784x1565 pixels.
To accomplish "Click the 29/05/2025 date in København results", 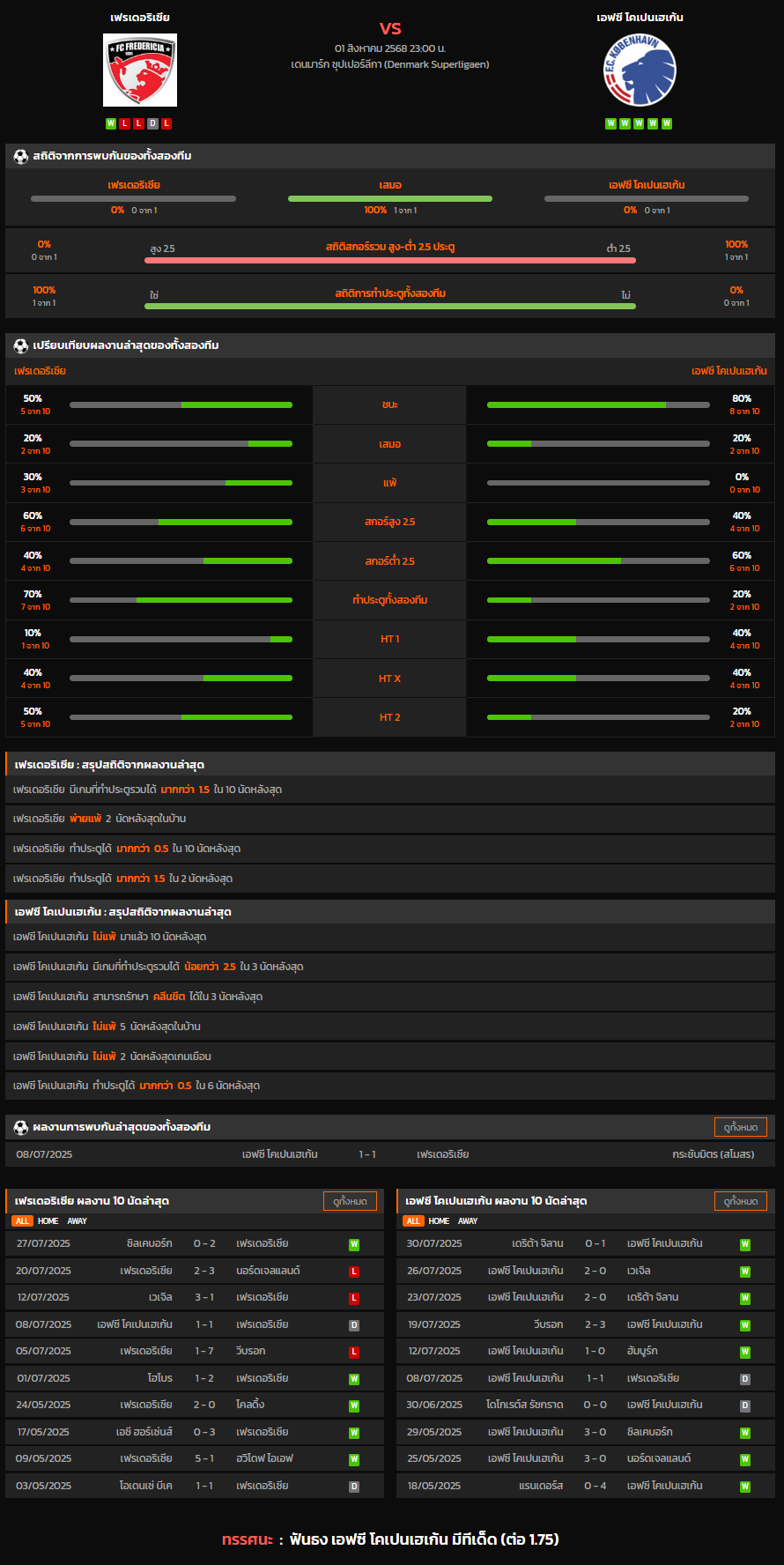I will pyautogui.click(x=434, y=1433).
